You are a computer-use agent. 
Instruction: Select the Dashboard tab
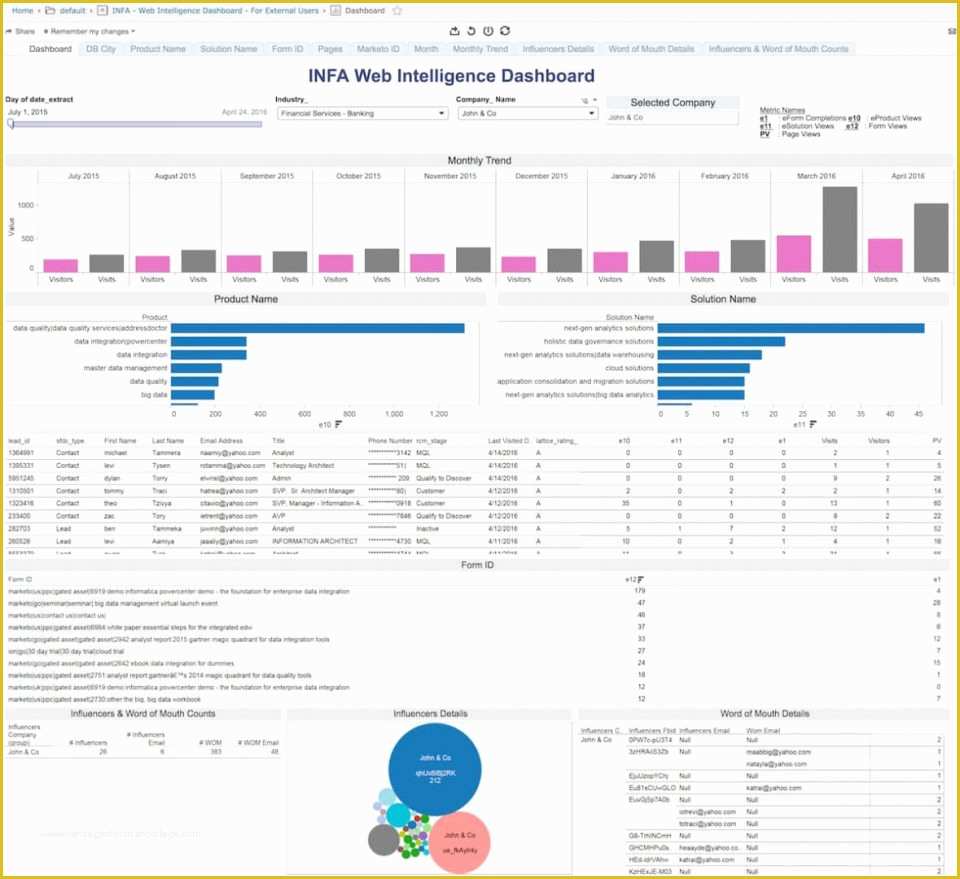coord(50,49)
